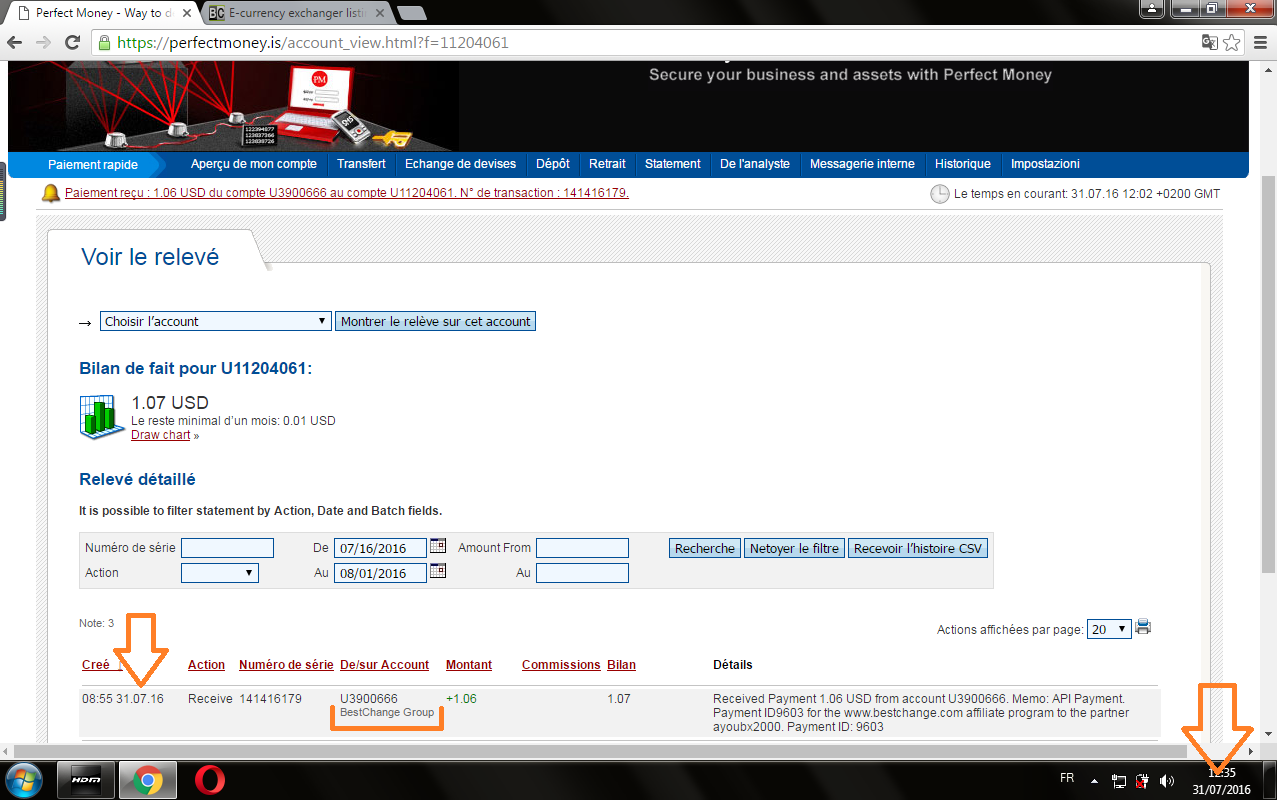Open De l'analyste menu item
Image resolution: width=1277 pixels, height=802 pixels.
[755, 164]
